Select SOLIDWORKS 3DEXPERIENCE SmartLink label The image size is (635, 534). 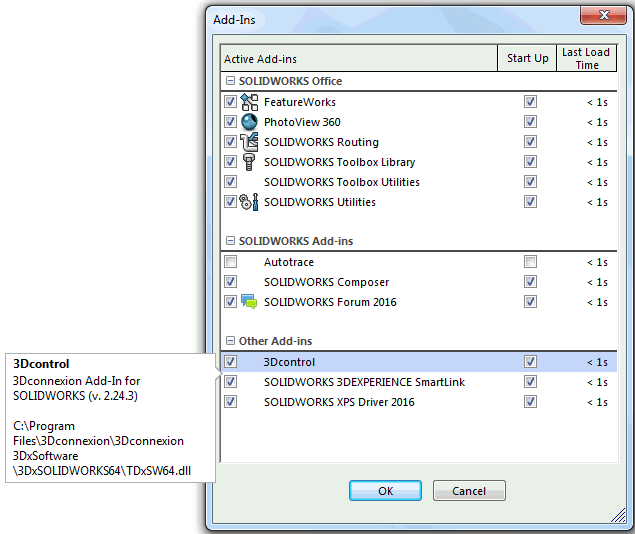(x=364, y=382)
